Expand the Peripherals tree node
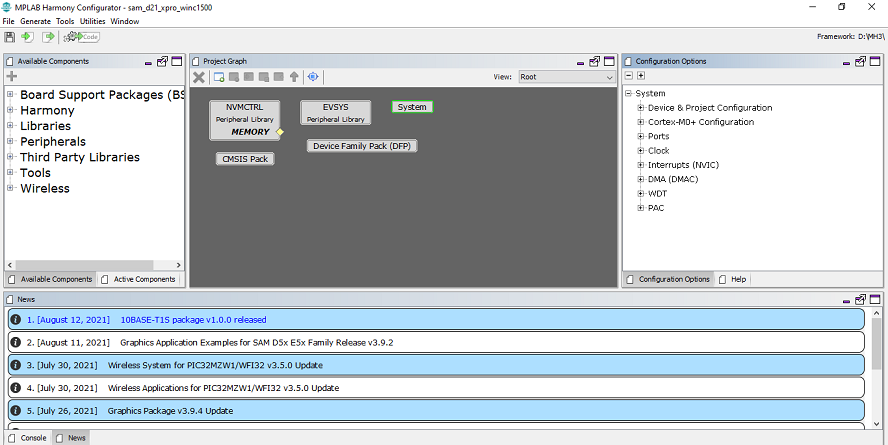This screenshot has width=888, height=445. click(x=10, y=142)
